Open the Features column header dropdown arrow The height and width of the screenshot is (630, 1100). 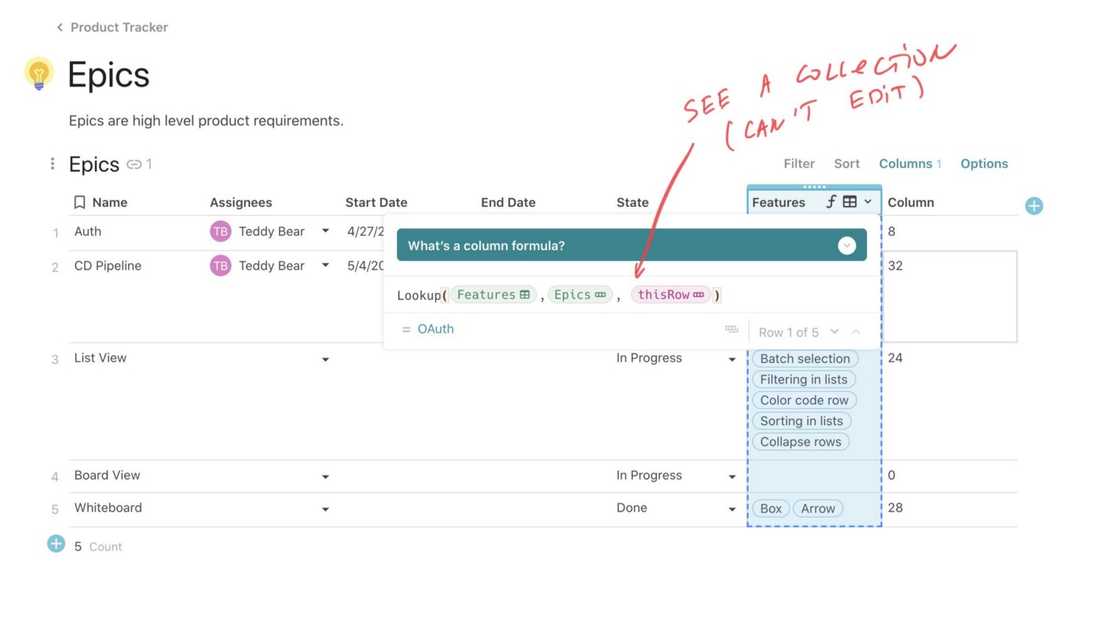tap(867, 201)
